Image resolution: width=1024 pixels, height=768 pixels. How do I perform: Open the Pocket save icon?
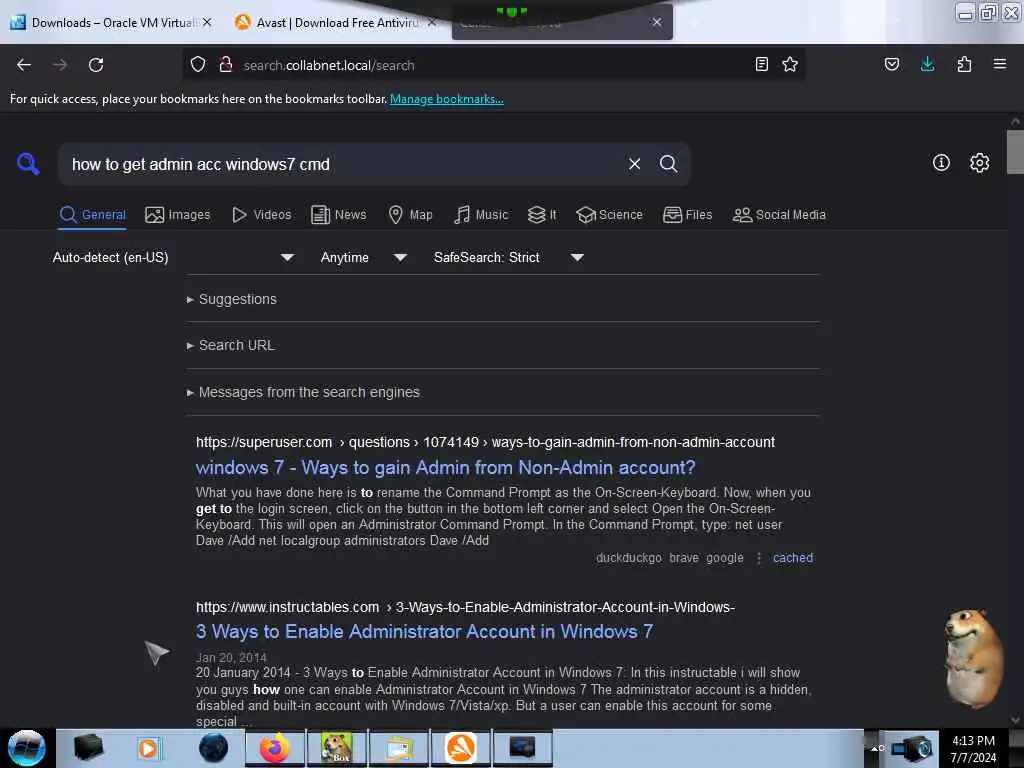pyautogui.click(x=891, y=64)
